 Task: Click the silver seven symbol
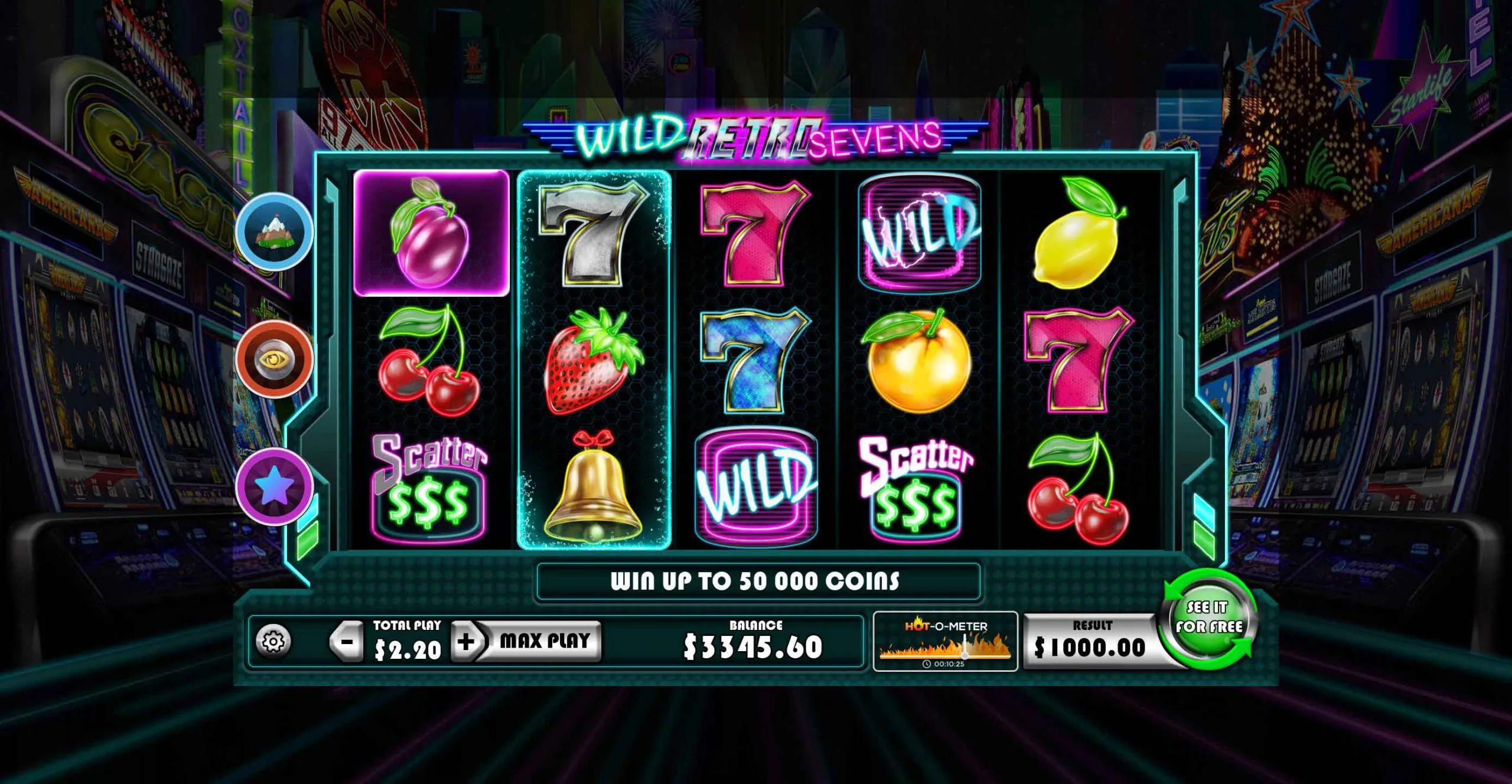click(x=593, y=234)
